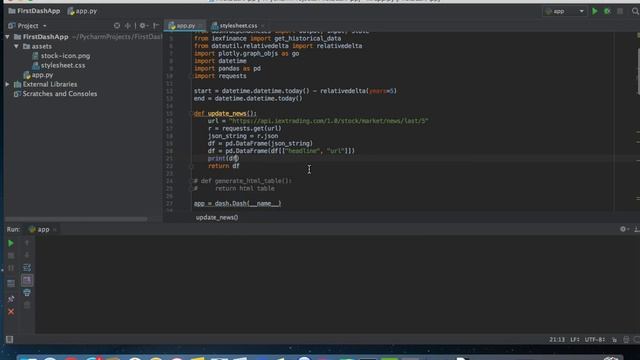Open Run panel gear settings
Screen dimensions: 640x360
[623, 229]
